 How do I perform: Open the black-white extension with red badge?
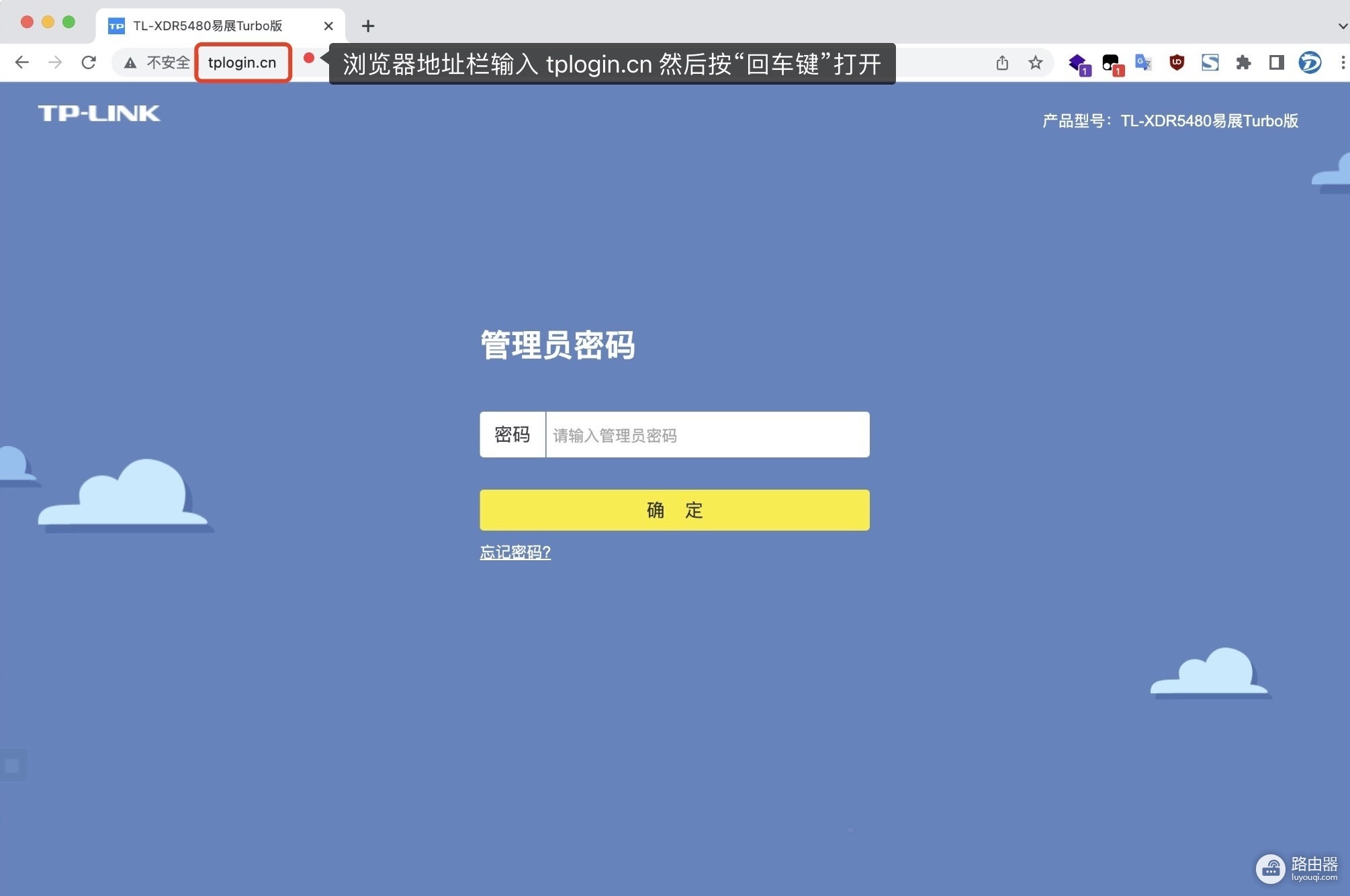tap(1113, 64)
